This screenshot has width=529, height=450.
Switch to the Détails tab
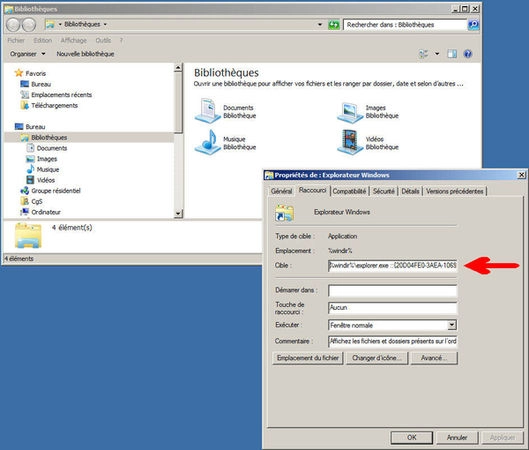coord(410,191)
